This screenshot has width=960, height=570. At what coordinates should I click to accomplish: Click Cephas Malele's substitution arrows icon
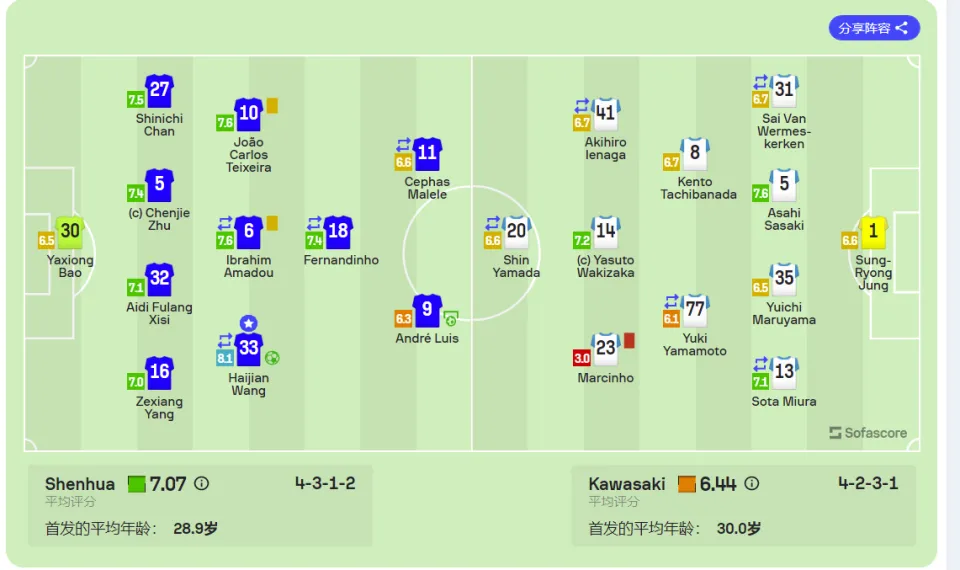[403, 145]
